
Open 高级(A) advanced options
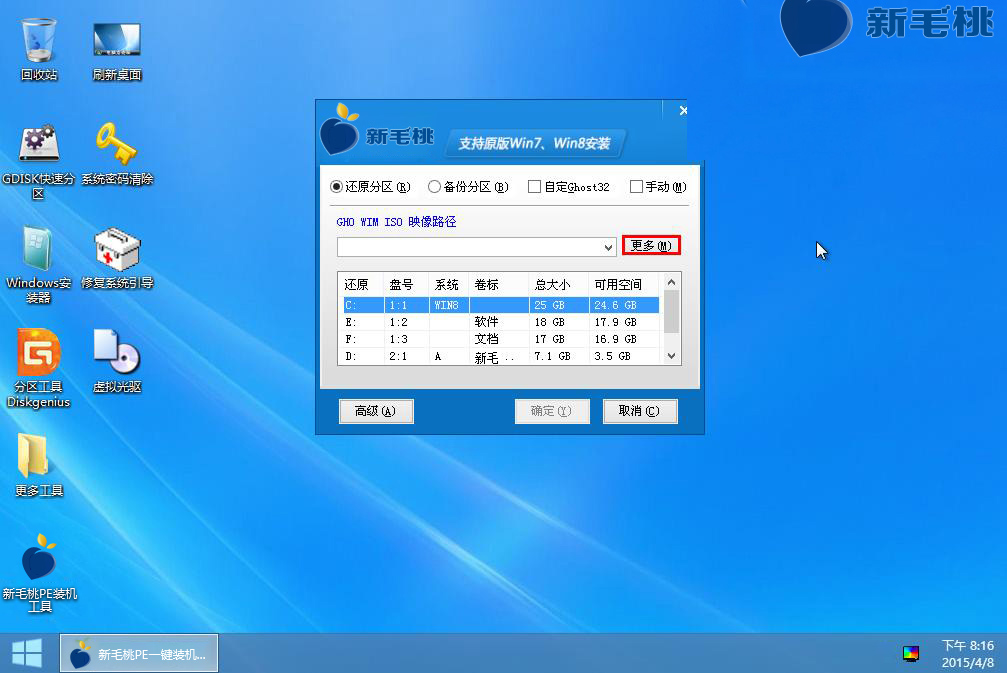[376, 411]
